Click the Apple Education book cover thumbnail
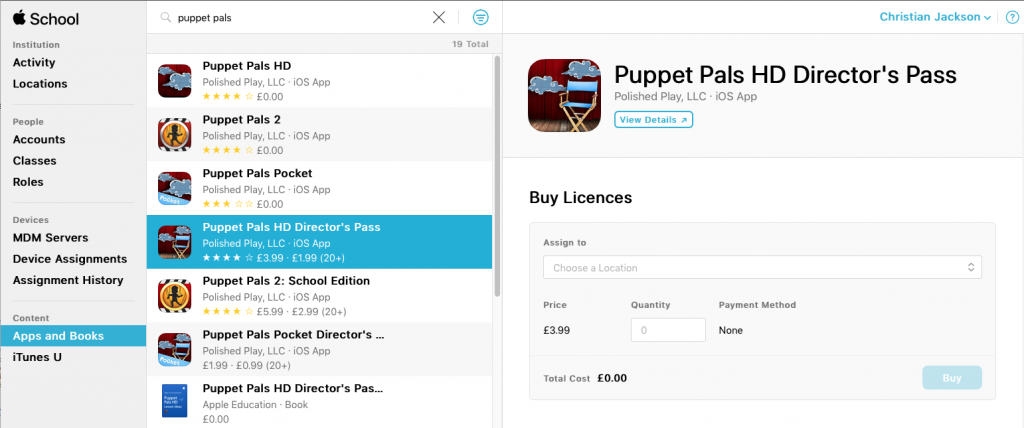The height and width of the screenshot is (428, 1024). 174,401
